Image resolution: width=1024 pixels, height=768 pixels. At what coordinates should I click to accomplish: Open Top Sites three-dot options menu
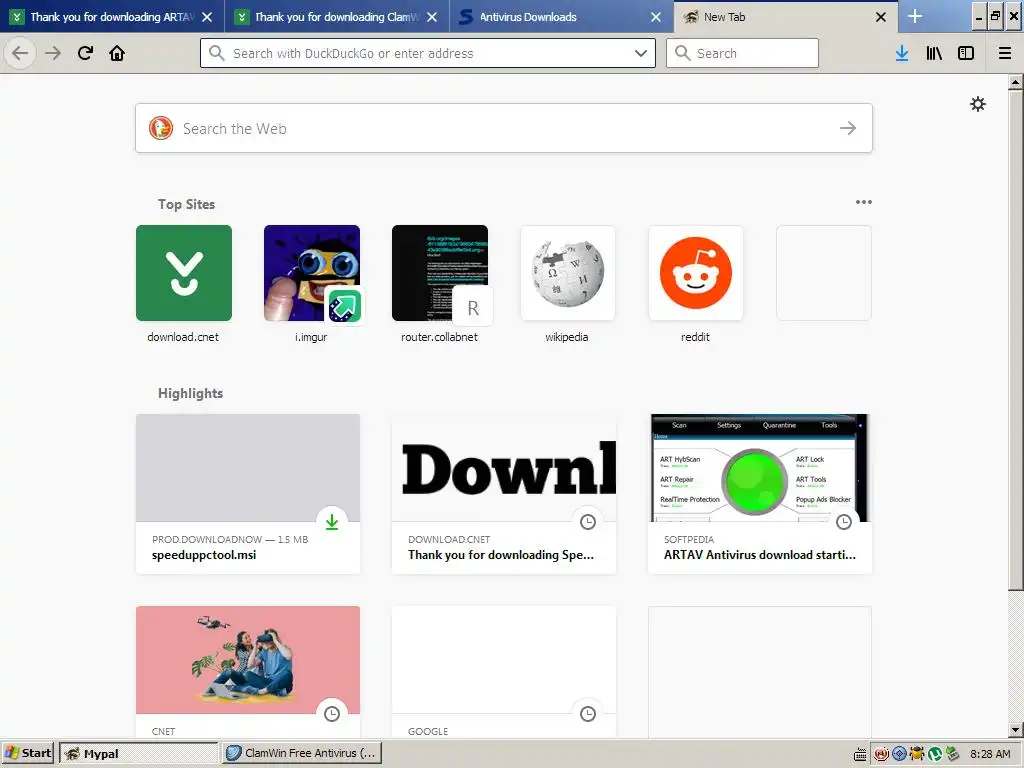[863, 202]
